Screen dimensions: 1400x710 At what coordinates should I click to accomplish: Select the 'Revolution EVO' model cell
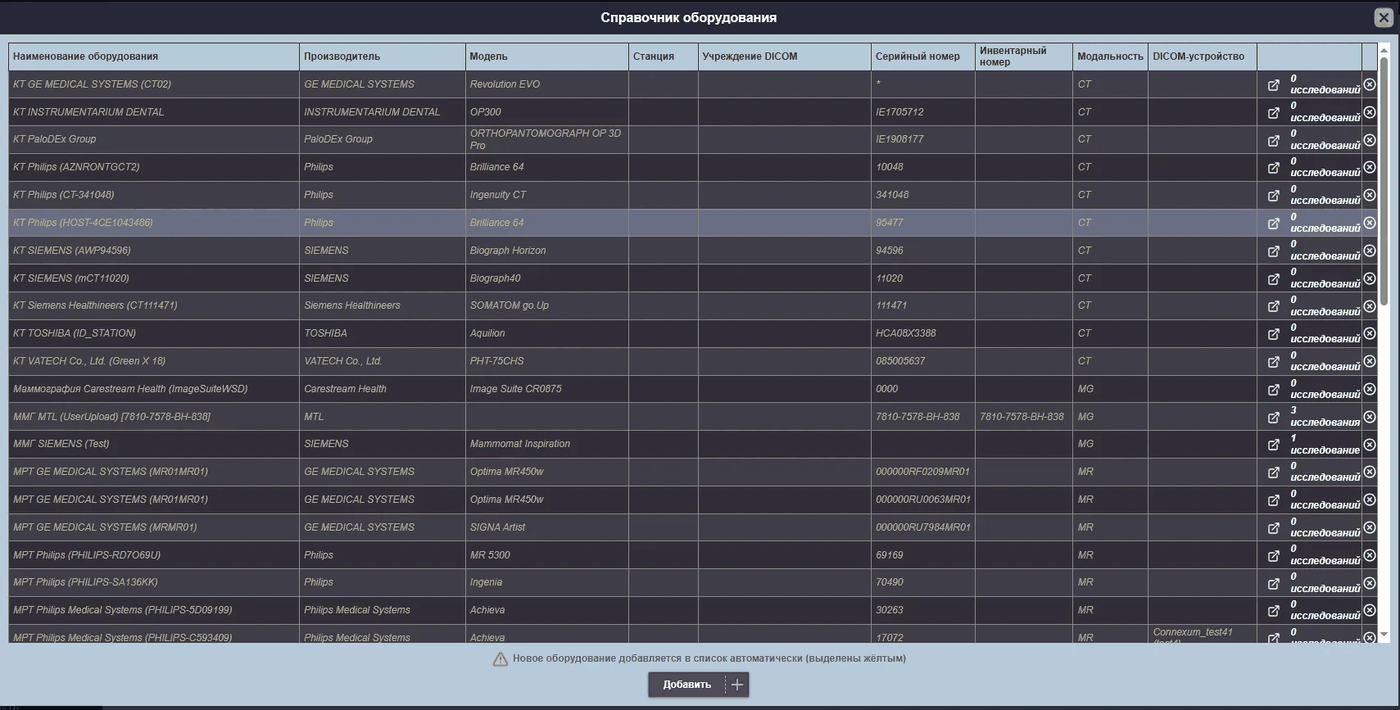[547, 84]
